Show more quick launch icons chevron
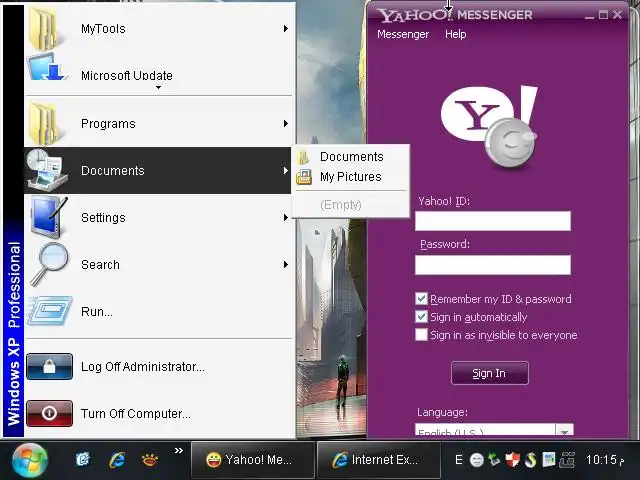Image resolution: width=640 pixels, height=480 pixels. click(x=178, y=451)
